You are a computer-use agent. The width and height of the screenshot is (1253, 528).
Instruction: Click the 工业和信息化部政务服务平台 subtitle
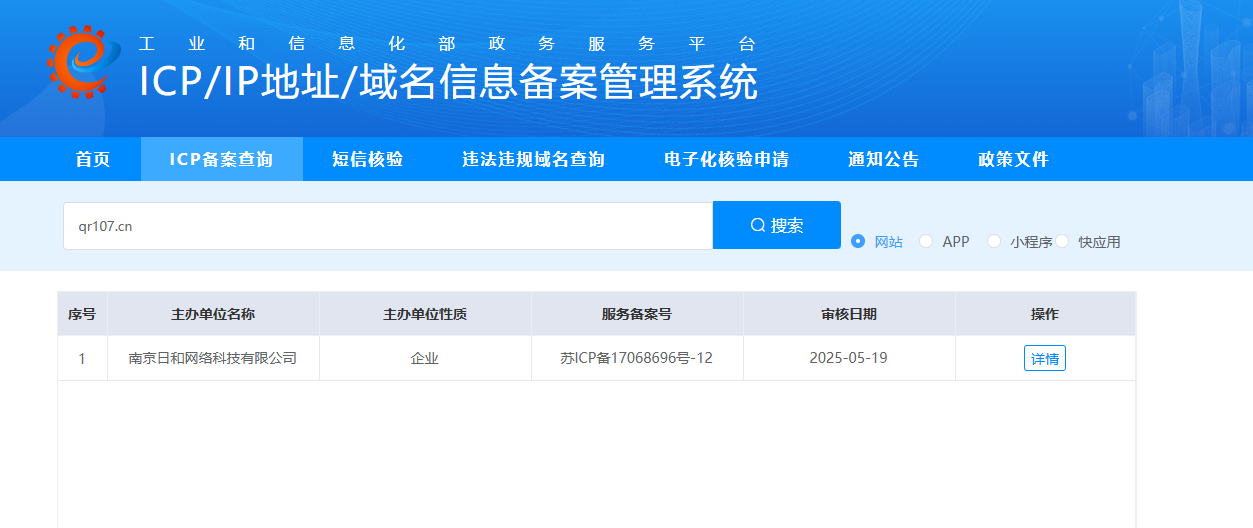tap(448, 44)
